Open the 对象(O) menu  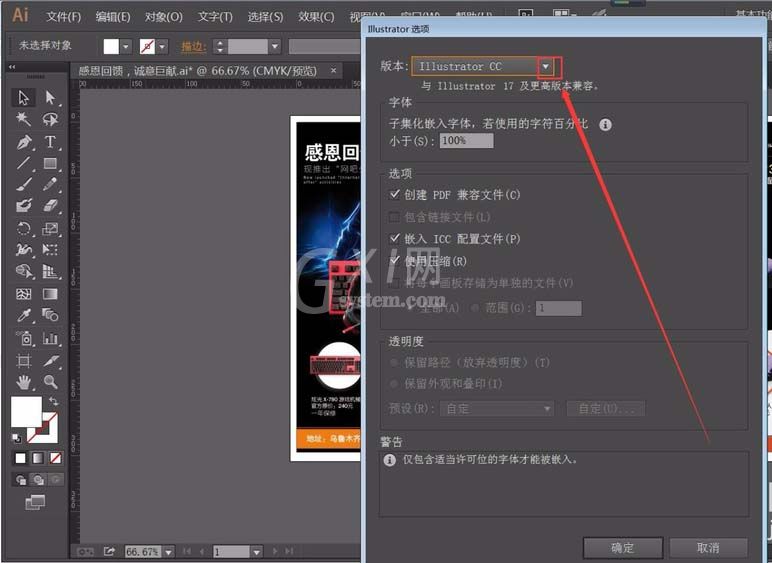[x=163, y=17]
